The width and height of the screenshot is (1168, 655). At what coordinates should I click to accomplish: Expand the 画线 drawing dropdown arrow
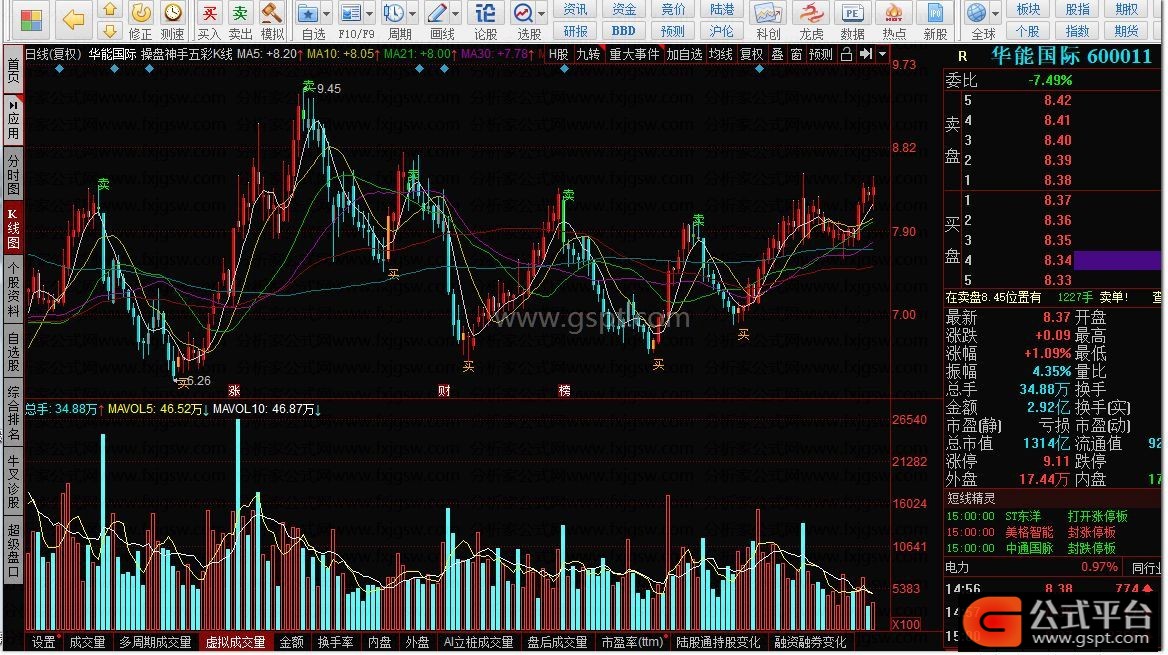pos(455,13)
